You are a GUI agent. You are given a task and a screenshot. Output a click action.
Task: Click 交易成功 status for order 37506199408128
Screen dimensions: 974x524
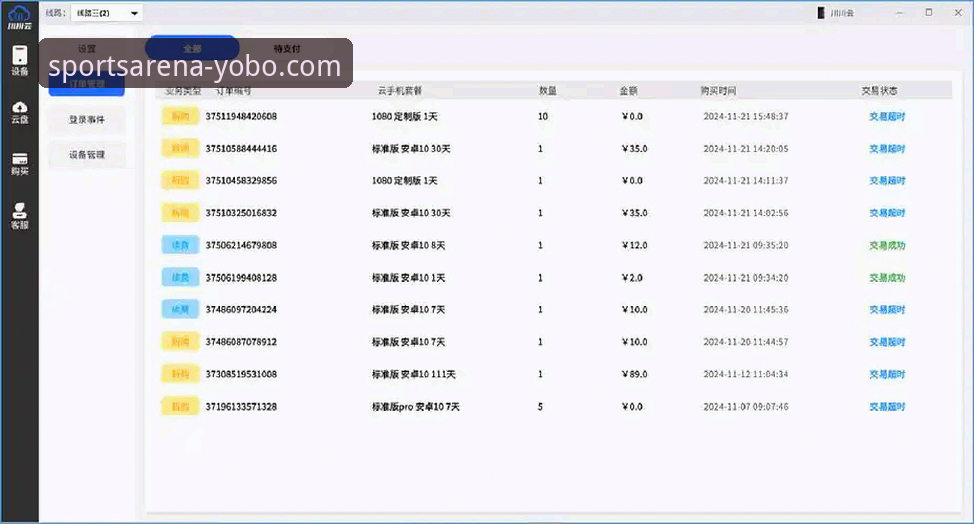pyautogui.click(x=887, y=278)
